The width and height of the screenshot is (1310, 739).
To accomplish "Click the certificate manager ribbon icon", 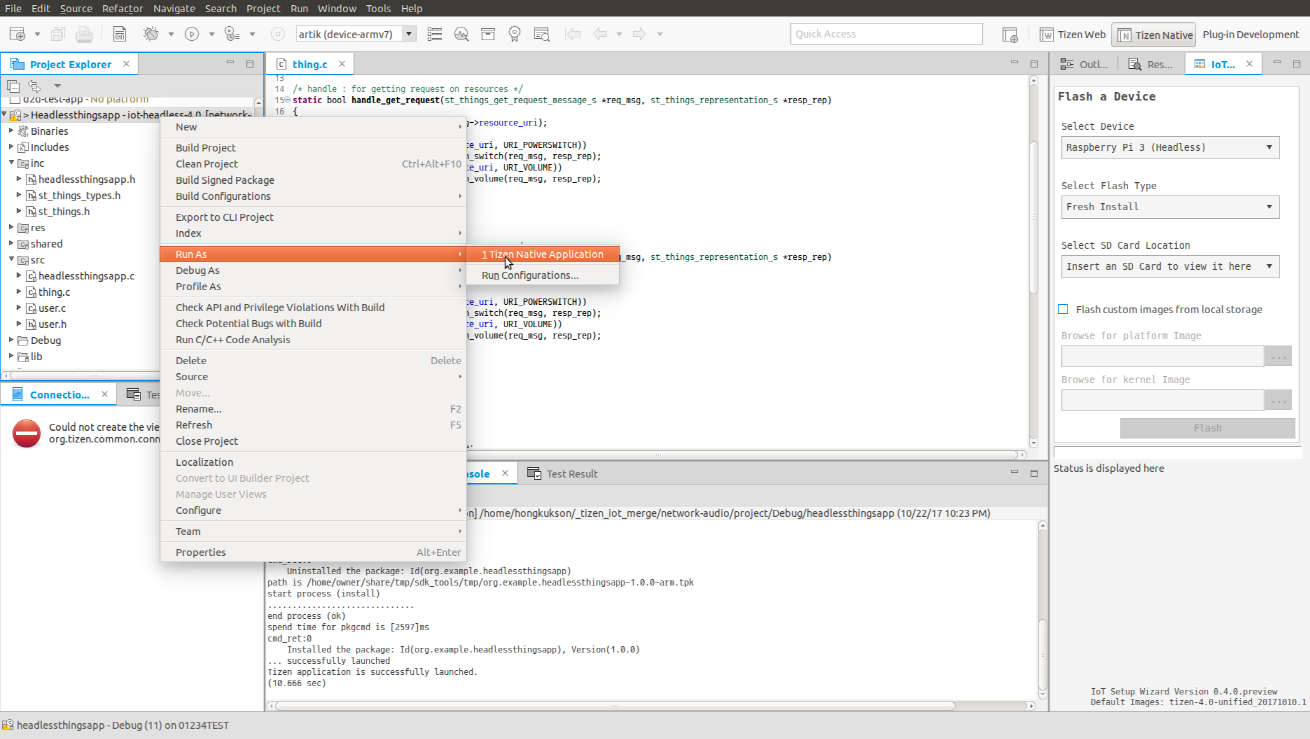I will (514, 34).
